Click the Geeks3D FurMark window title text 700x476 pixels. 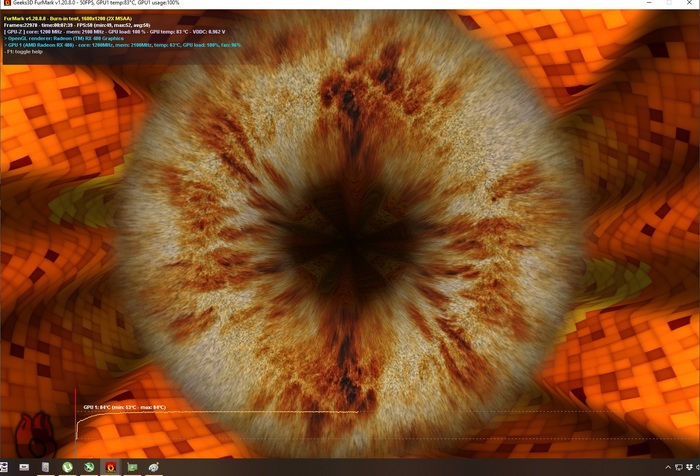point(96,3)
